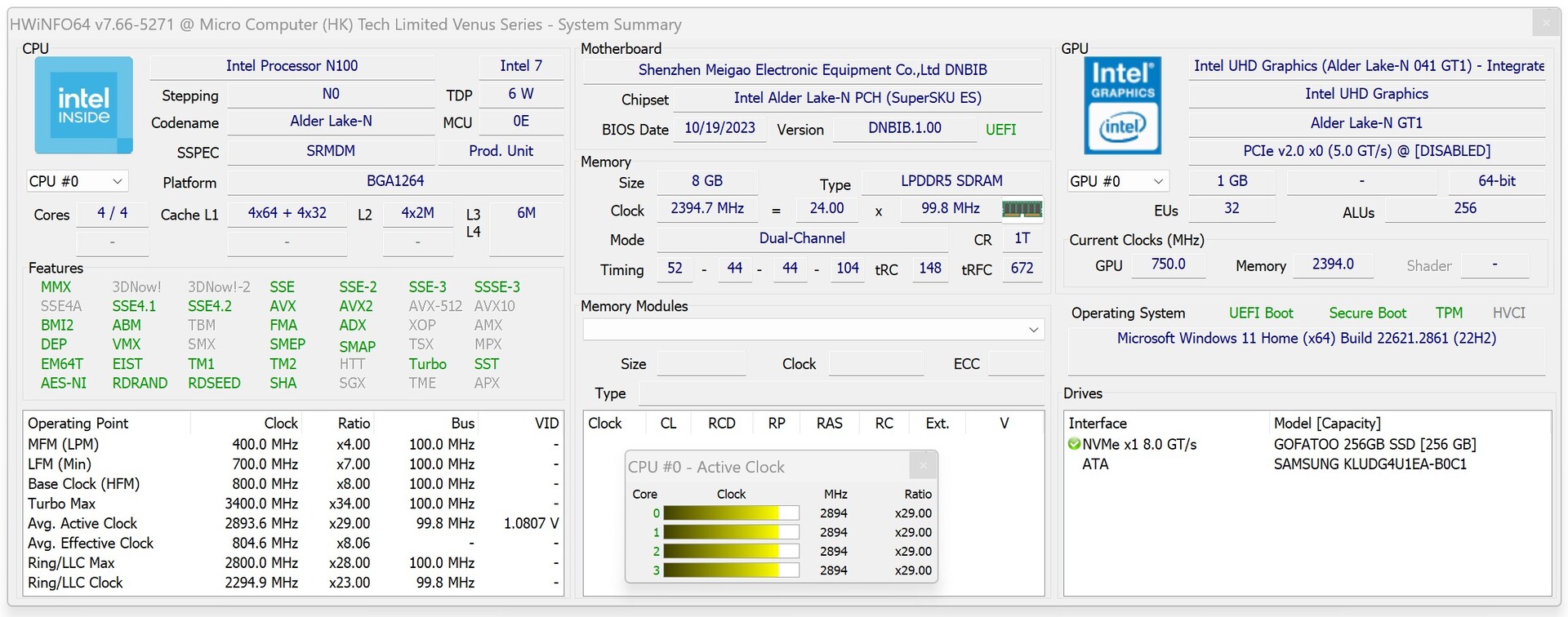Click the BIOS Date 10/19/2023

[x=719, y=128]
